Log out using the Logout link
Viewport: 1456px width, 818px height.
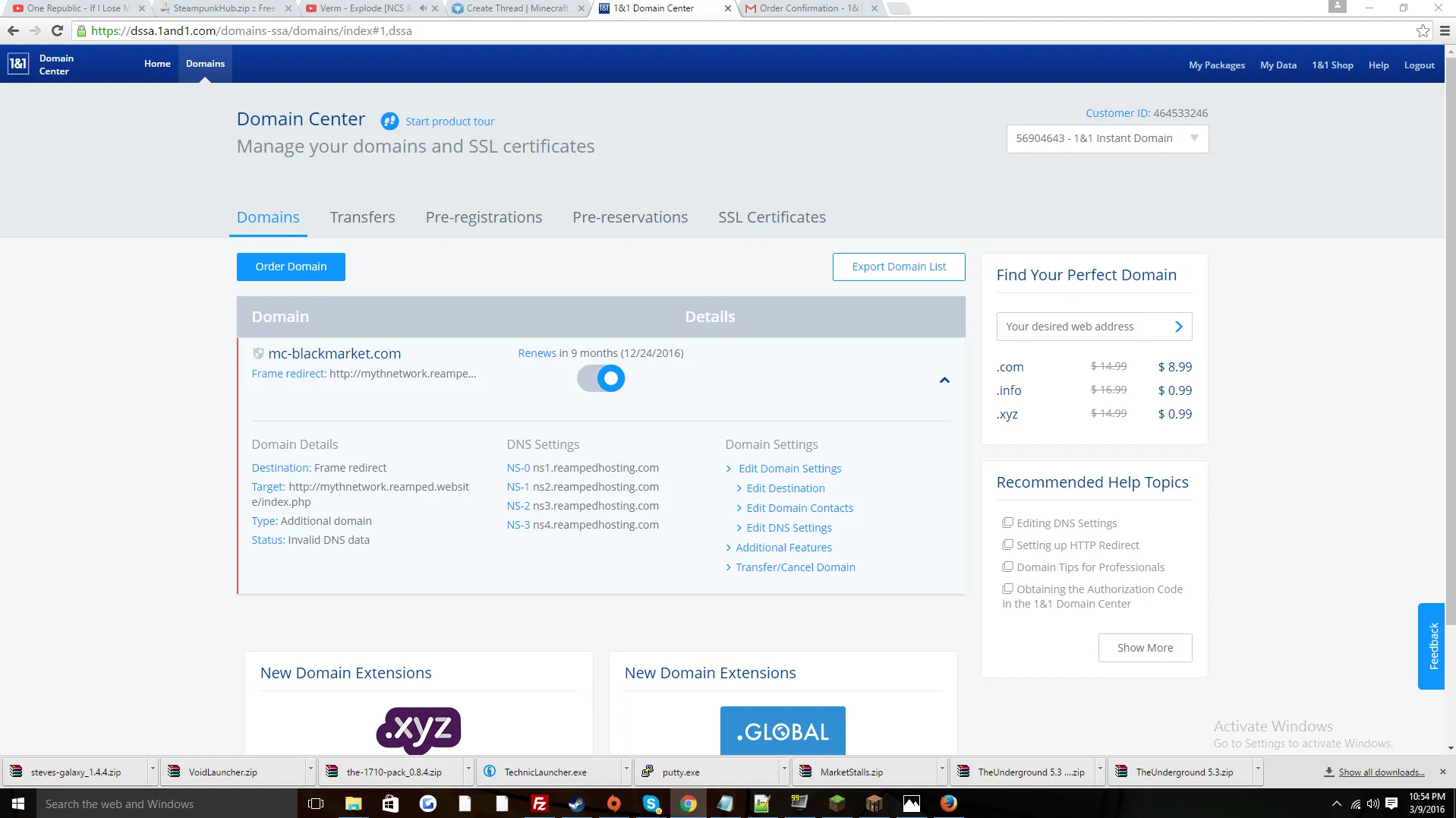1419,65
